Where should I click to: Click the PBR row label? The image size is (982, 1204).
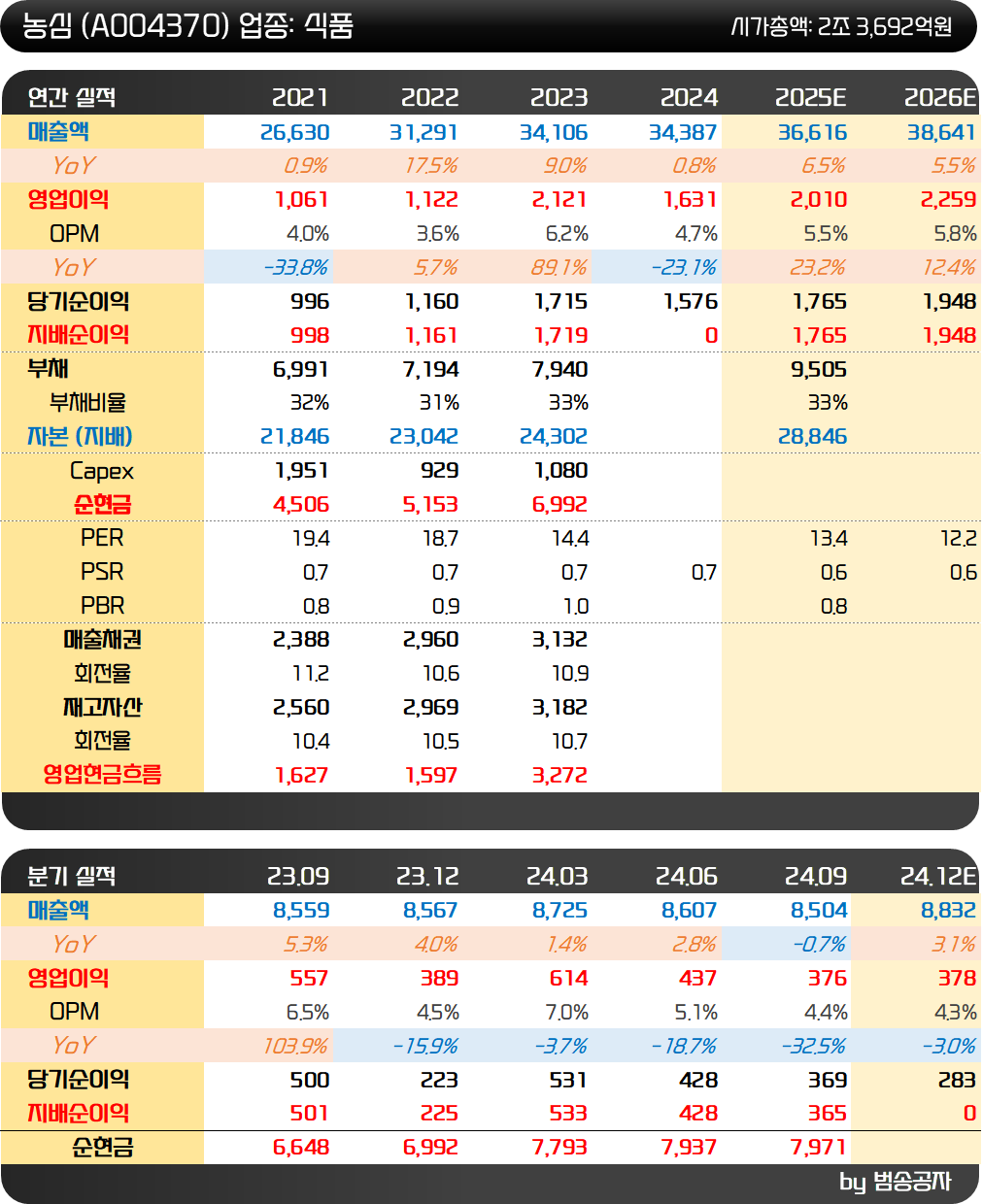[x=102, y=606]
